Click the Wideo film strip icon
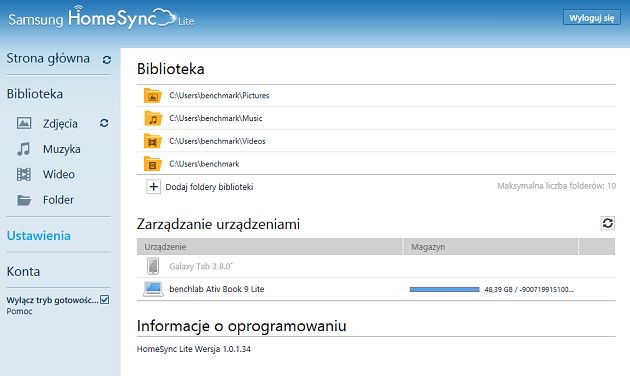The image size is (630, 376). pyautogui.click(x=24, y=174)
